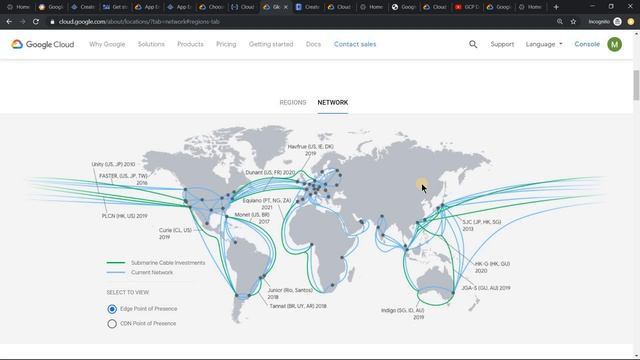
Task: Expand the Language dropdown
Action: [544, 44]
